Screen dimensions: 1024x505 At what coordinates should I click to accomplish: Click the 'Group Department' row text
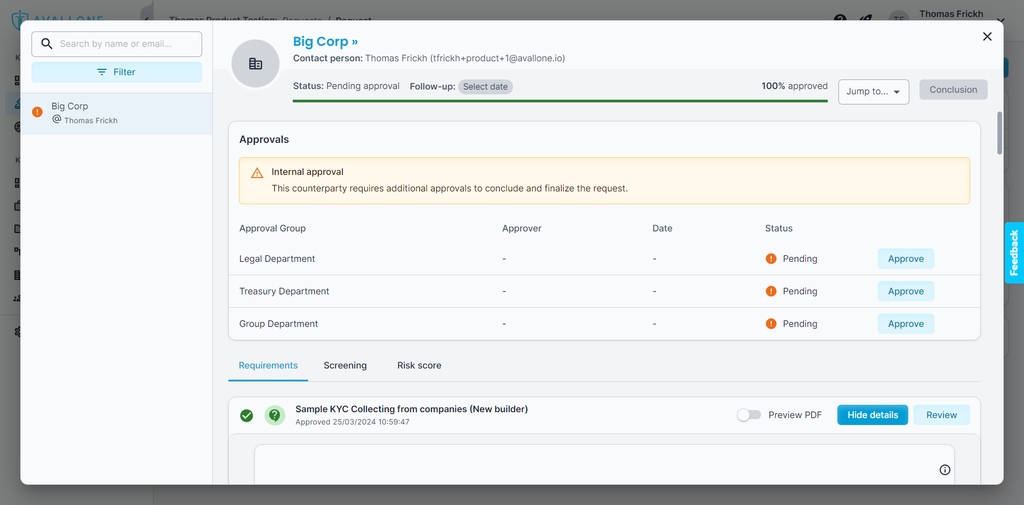point(279,323)
